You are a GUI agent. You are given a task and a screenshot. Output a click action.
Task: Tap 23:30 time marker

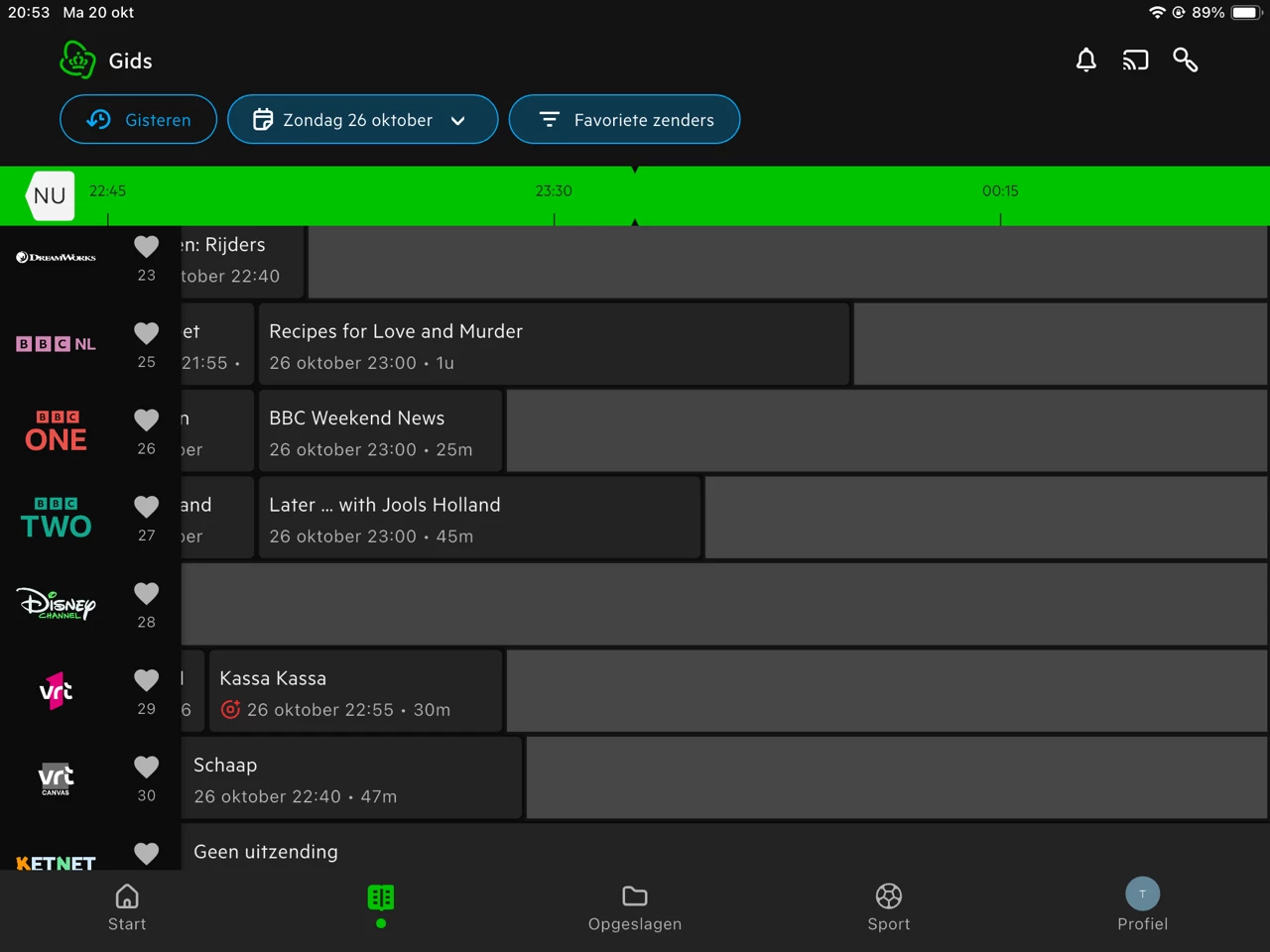(x=554, y=190)
